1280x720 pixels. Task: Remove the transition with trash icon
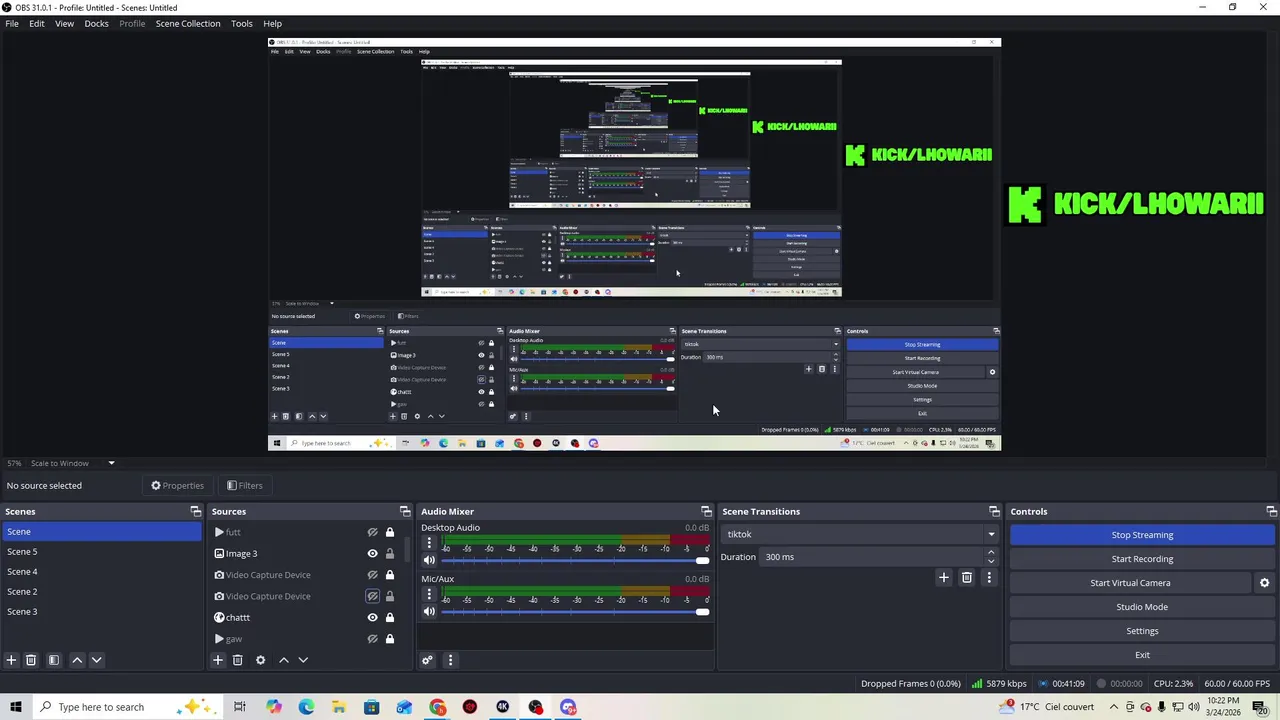tap(966, 577)
